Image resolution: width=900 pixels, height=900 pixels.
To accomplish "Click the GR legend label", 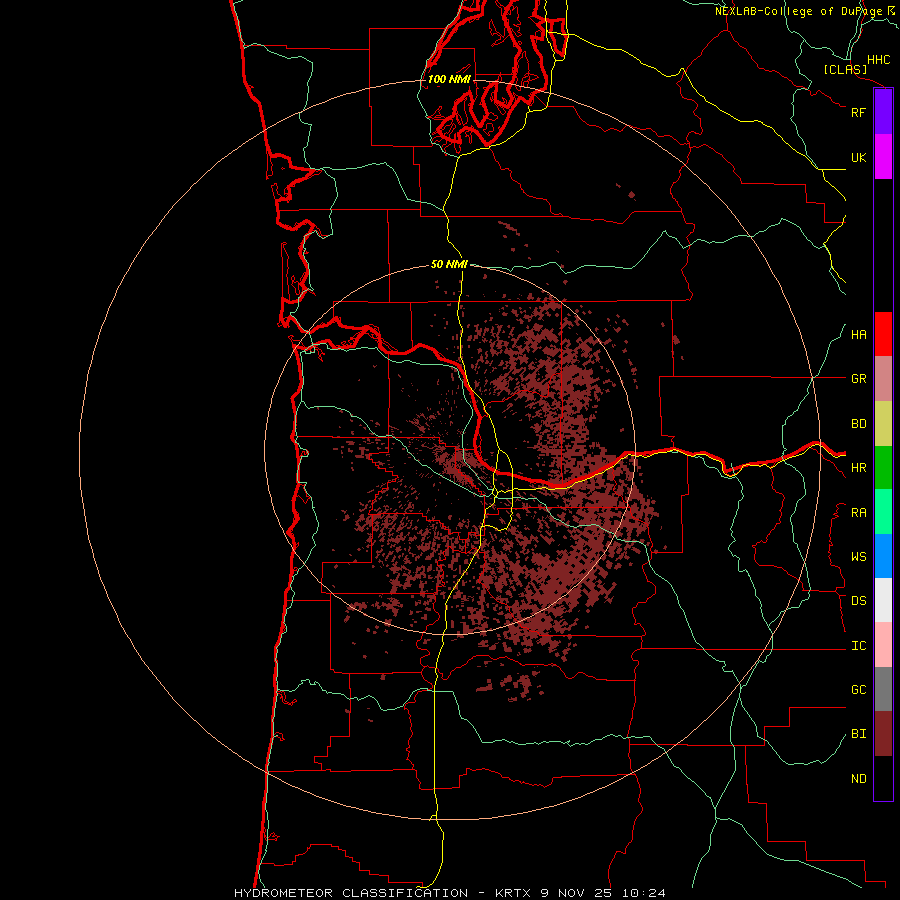I will tap(858, 379).
